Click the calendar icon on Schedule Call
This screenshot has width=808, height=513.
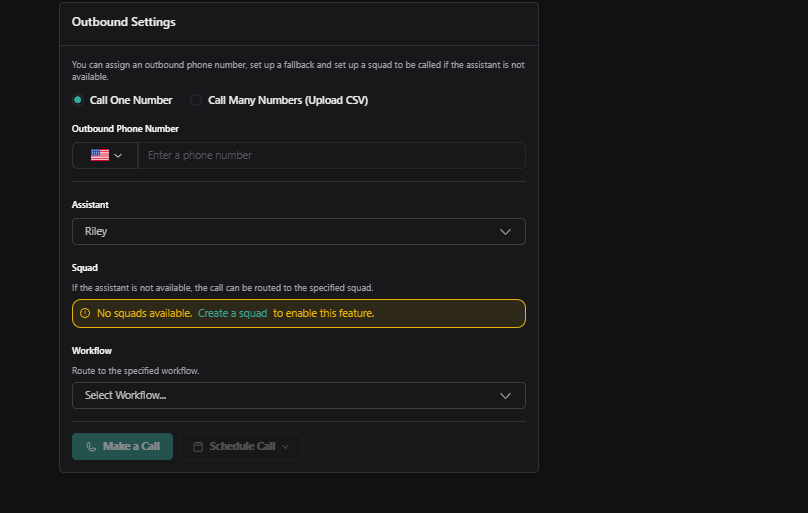coord(198,446)
